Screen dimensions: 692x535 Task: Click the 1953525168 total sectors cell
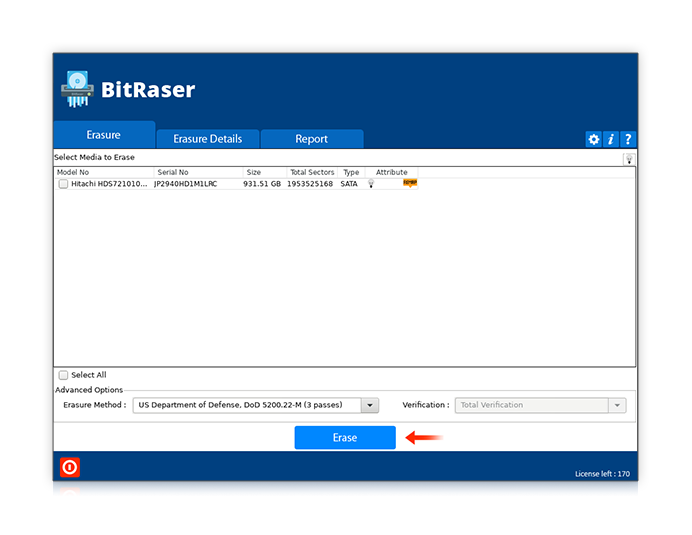(x=310, y=184)
